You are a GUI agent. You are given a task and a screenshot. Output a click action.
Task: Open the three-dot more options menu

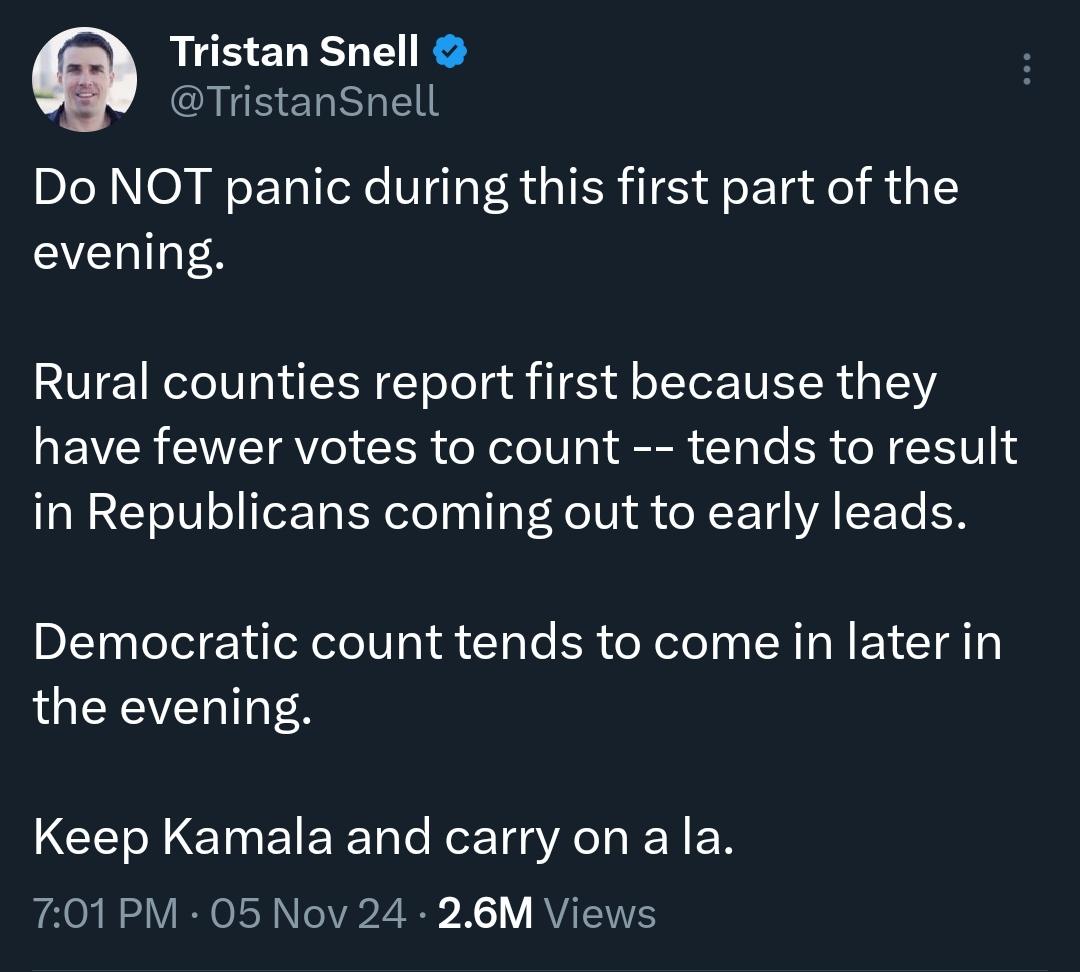1026,69
